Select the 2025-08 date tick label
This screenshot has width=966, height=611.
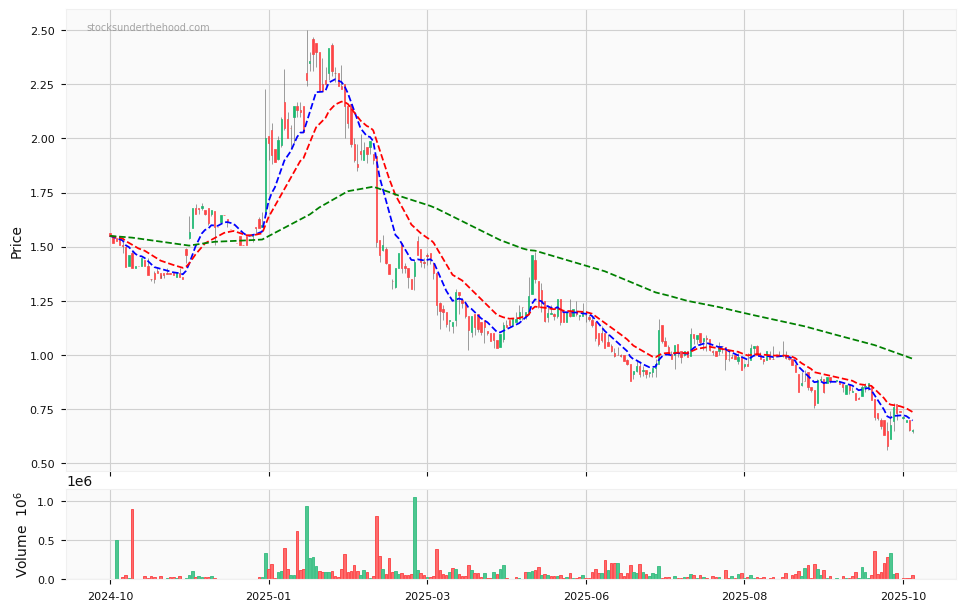(x=744, y=596)
